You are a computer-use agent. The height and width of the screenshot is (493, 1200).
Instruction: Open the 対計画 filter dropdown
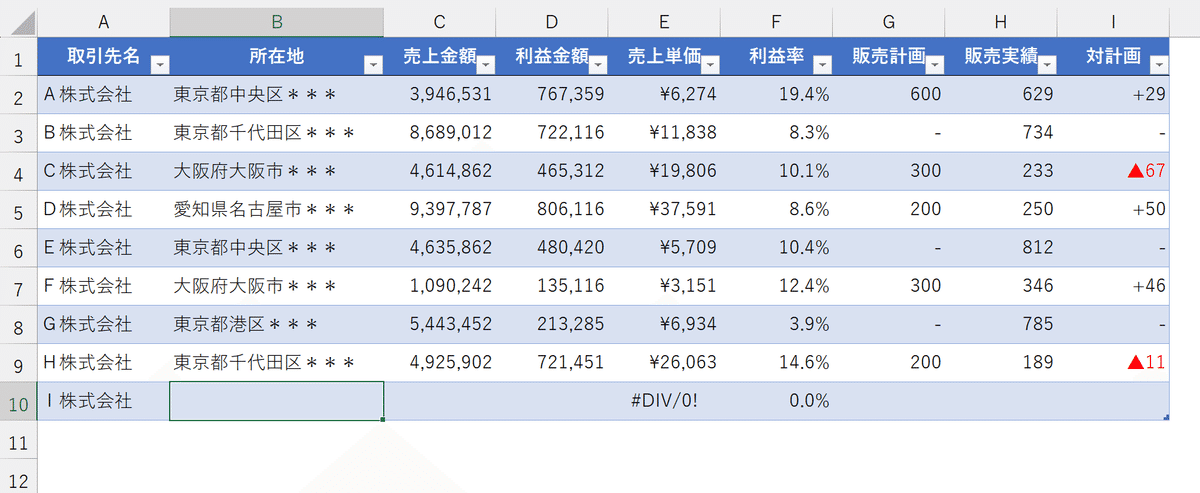(1158, 65)
